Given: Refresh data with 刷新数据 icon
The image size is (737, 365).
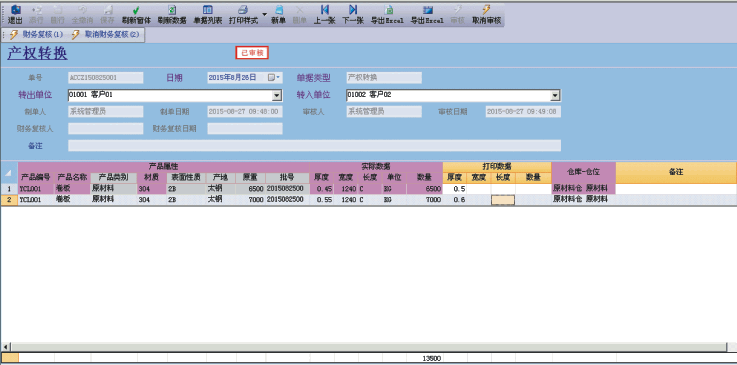Looking at the screenshot, I should click(x=172, y=15).
